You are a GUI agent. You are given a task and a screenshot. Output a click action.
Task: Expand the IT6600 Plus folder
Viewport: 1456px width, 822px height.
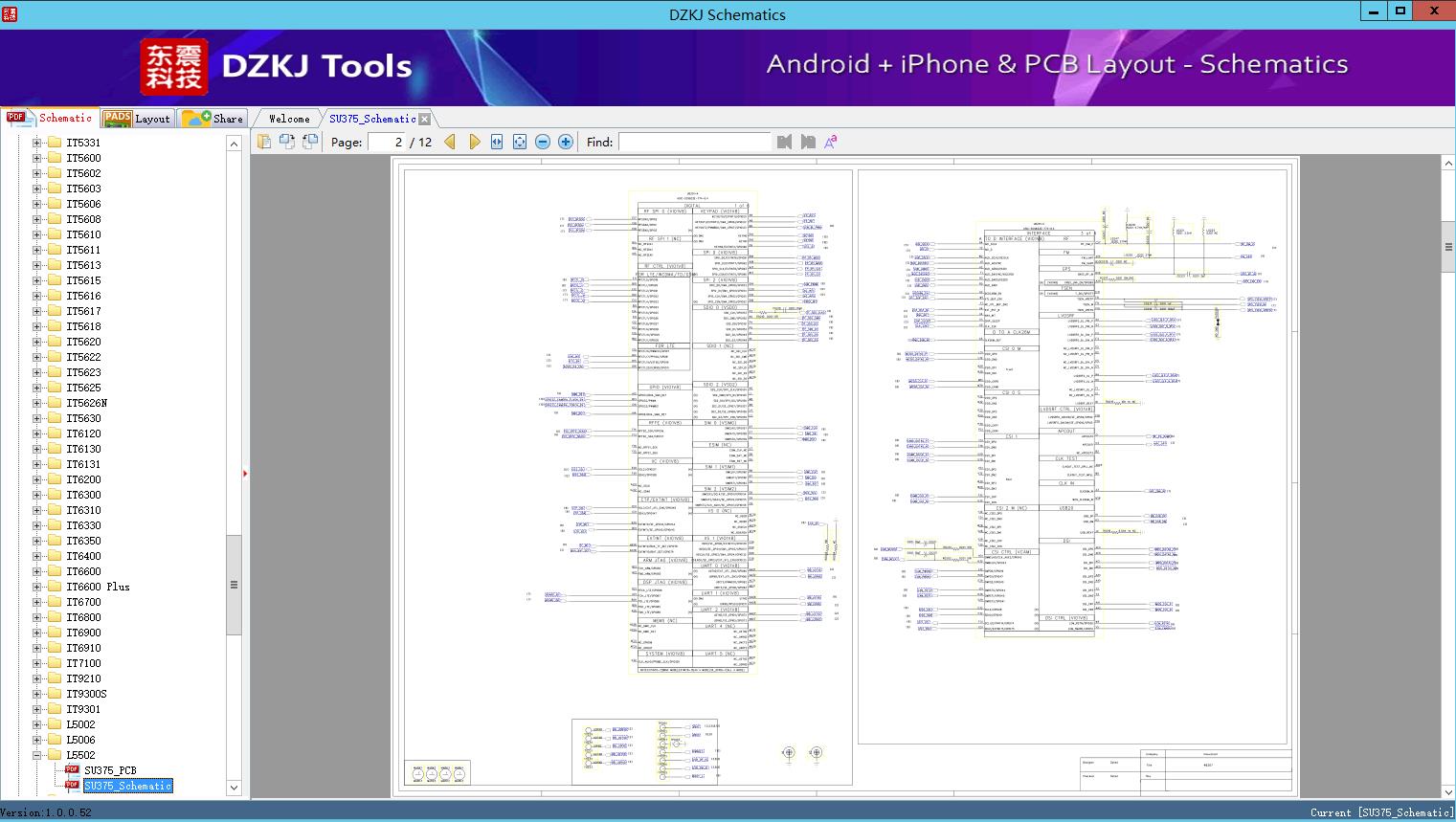(36, 587)
